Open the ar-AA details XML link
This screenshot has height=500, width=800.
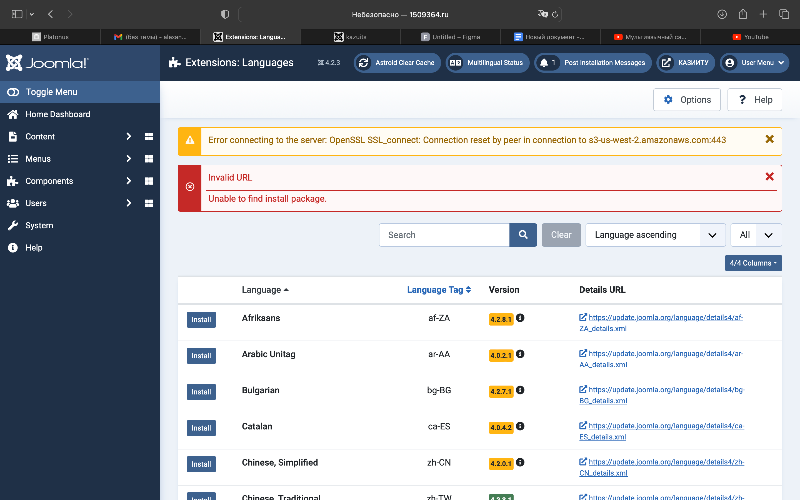pos(661,359)
